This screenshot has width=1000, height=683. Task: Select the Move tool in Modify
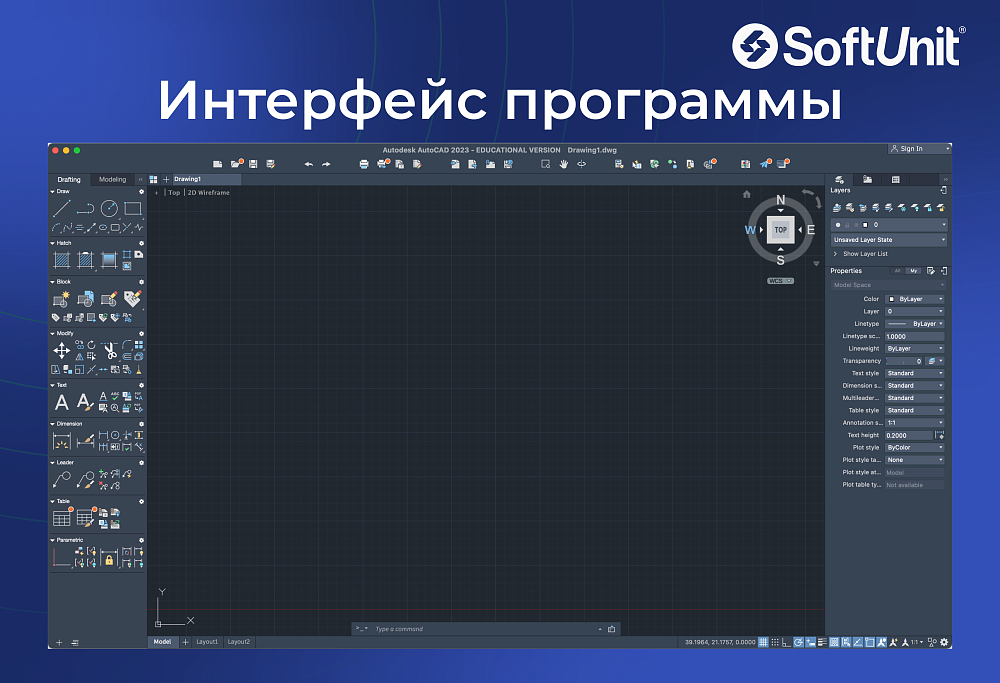[x=62, y=350]
